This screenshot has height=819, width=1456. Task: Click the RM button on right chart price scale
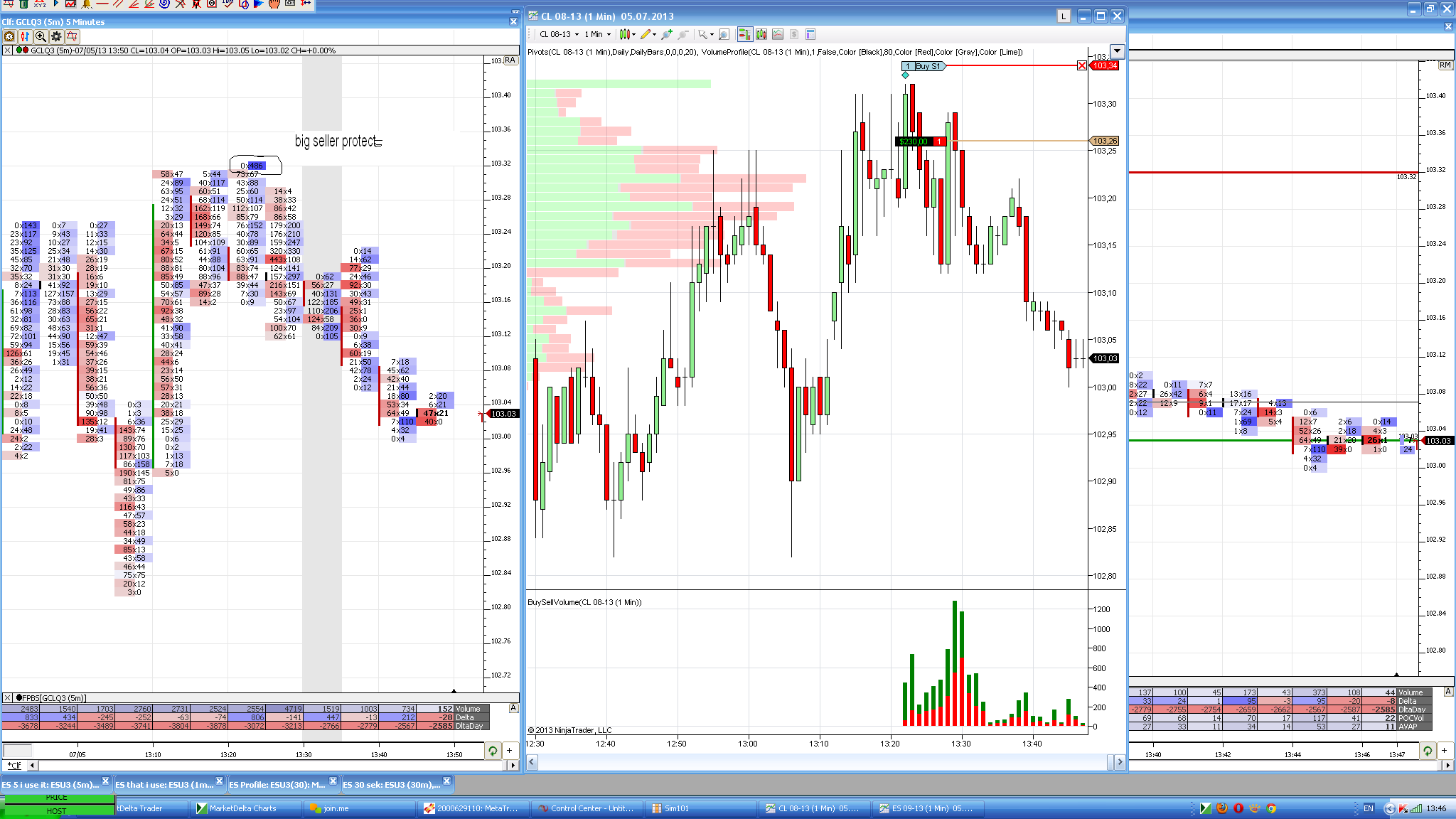(1445, 65)
